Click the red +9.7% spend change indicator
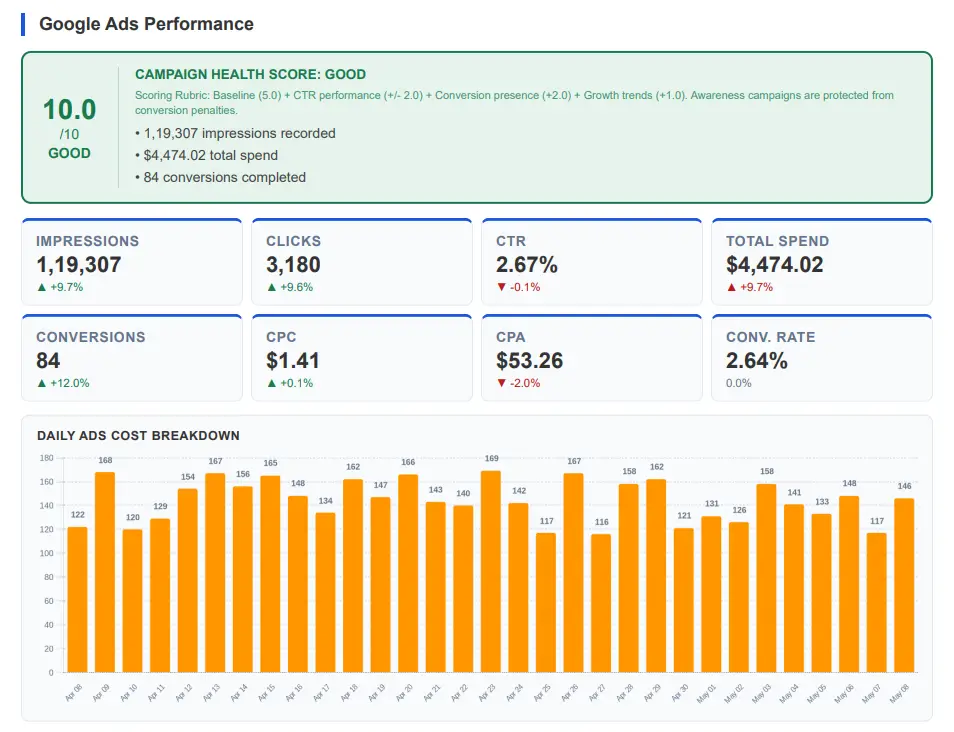 tap(750, 287)
